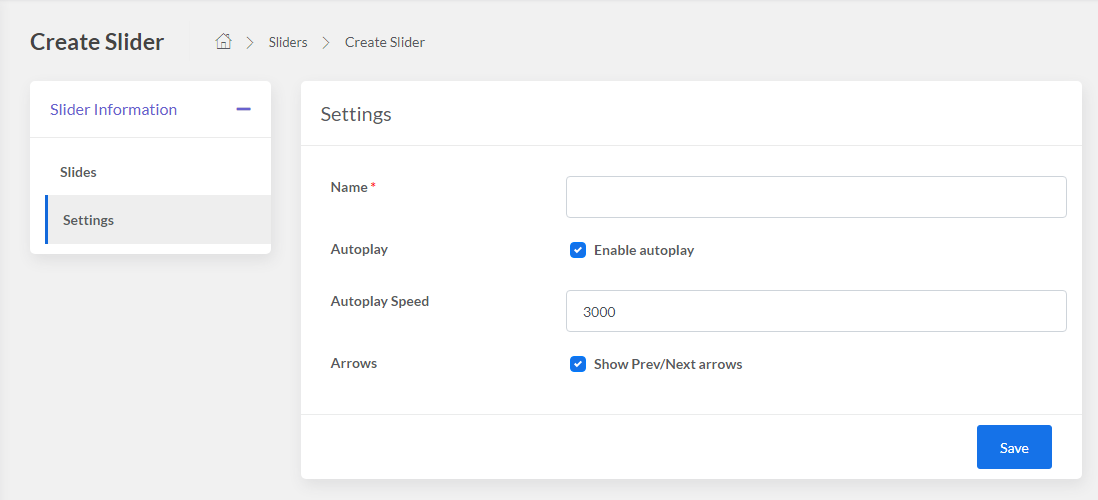
Task: Click the Create Slider page title
Action: 97,42
